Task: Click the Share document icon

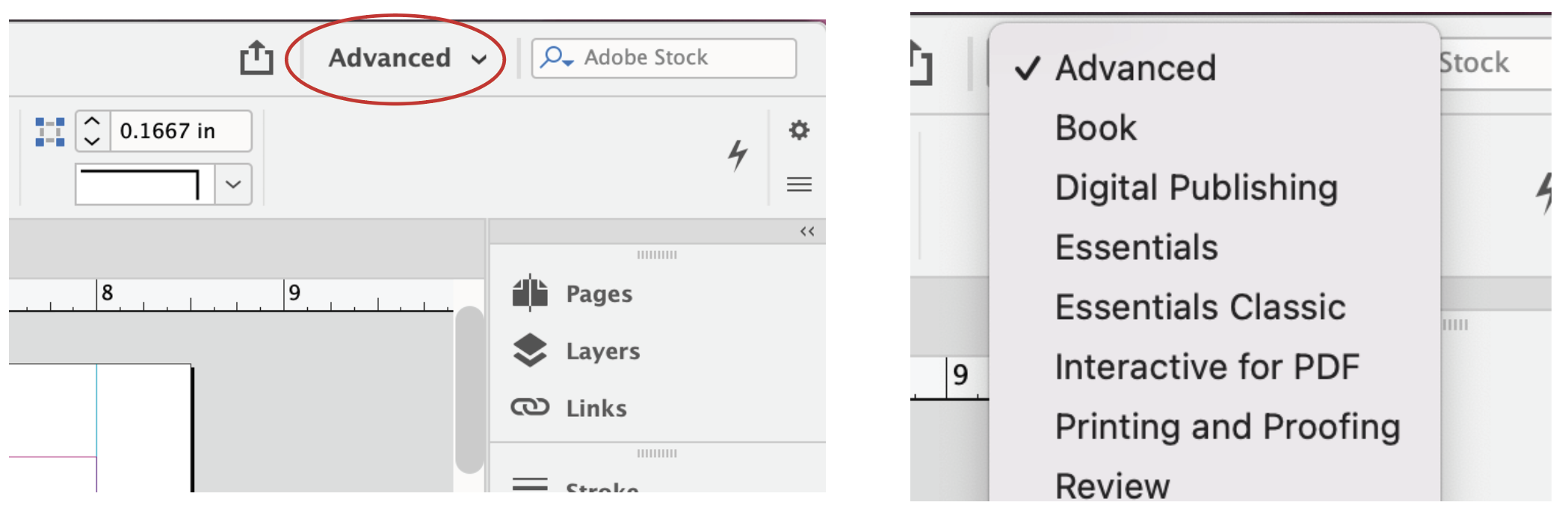Action: [256, 58]
